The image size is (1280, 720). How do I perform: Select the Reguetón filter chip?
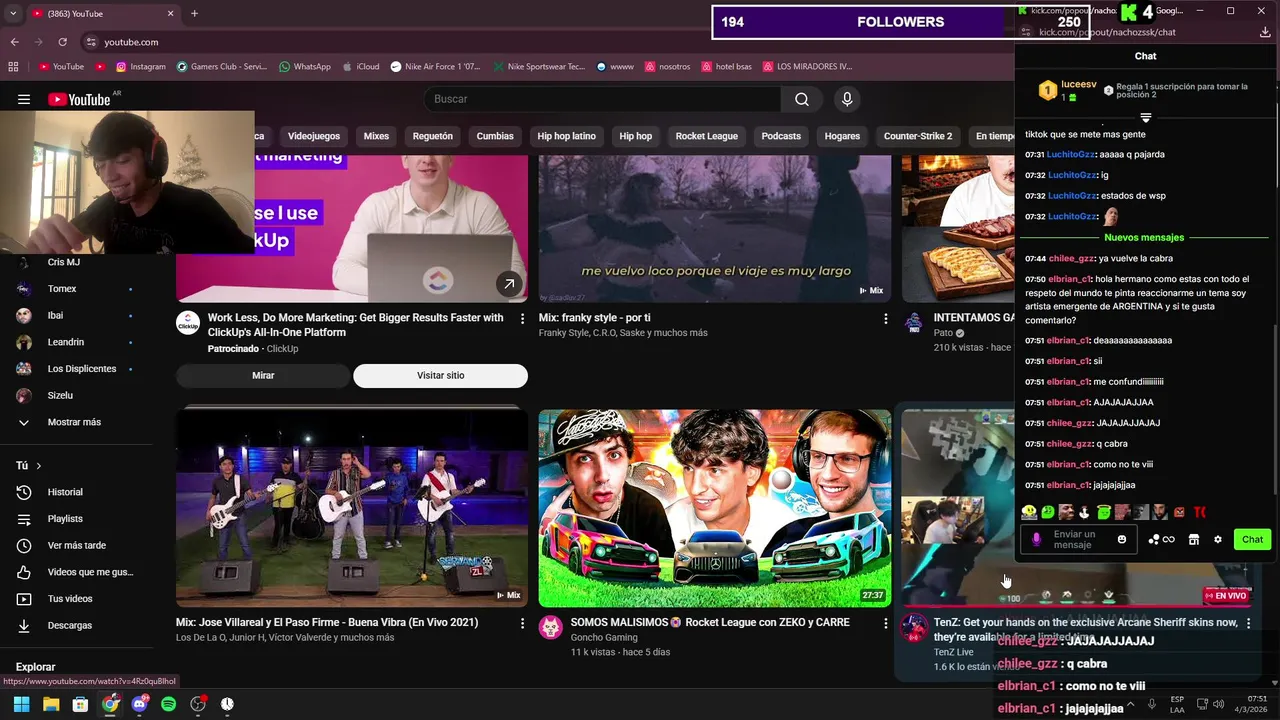(433, 136)
